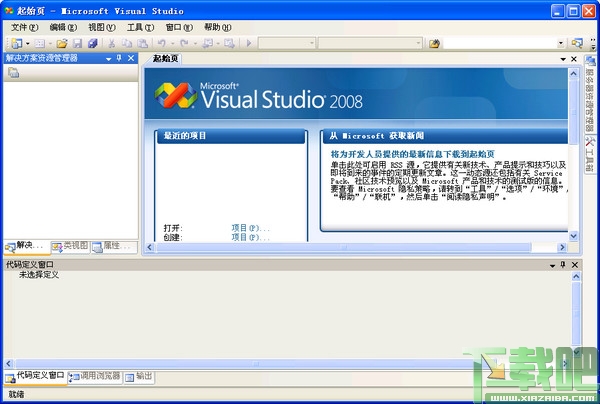Click the Solution Explorer properties icon
The width and height of the screenshot is (600, 404).
tap(13, 72)
